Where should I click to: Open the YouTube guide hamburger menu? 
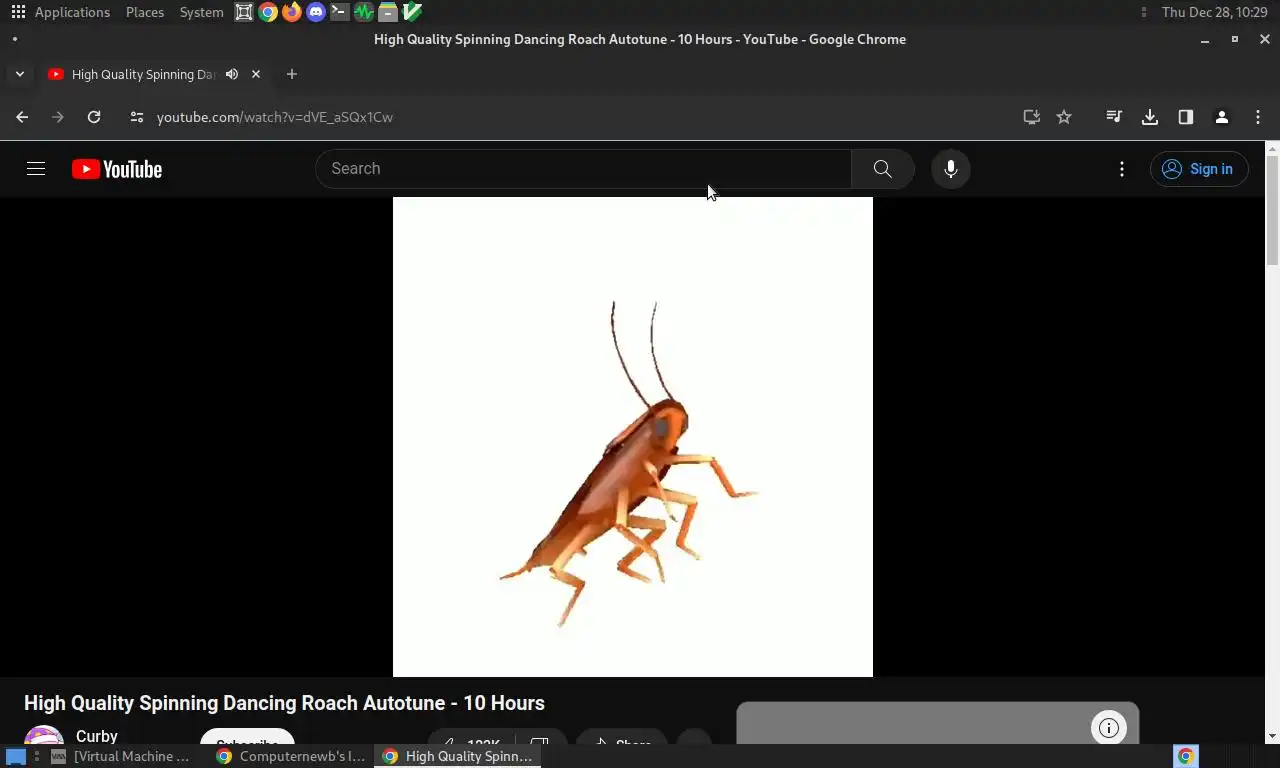coord(36,169)
